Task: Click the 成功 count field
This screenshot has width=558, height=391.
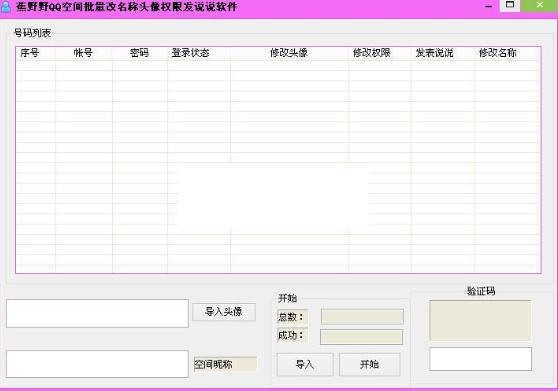Action: 361,337
